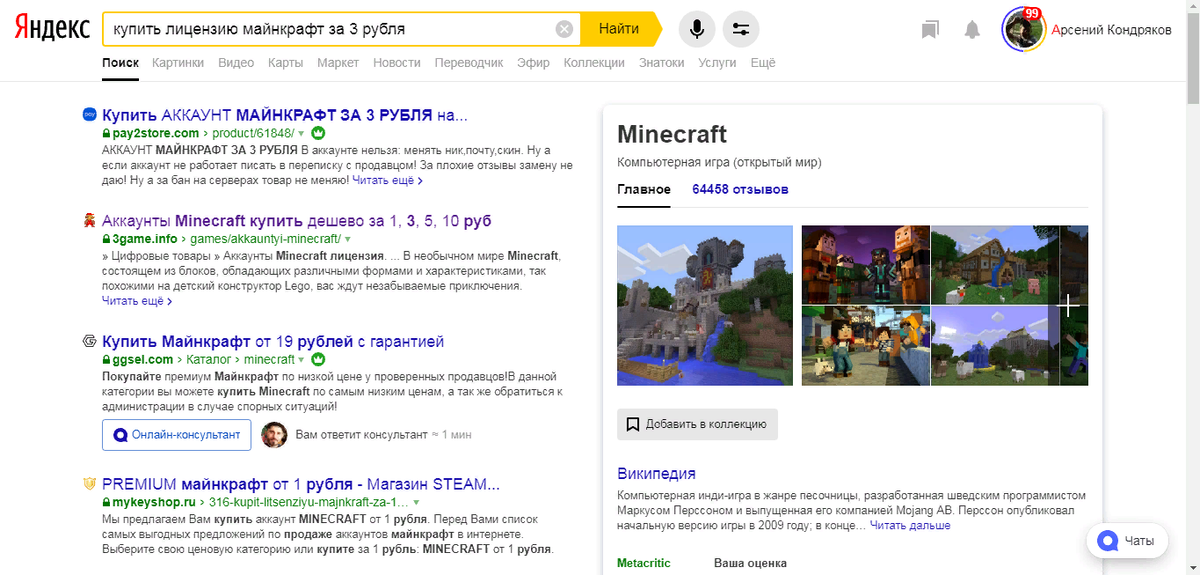Screen dimensions: 1200x575
Task: Click the user avatar with 99 badge
Action: point(1023,29)
